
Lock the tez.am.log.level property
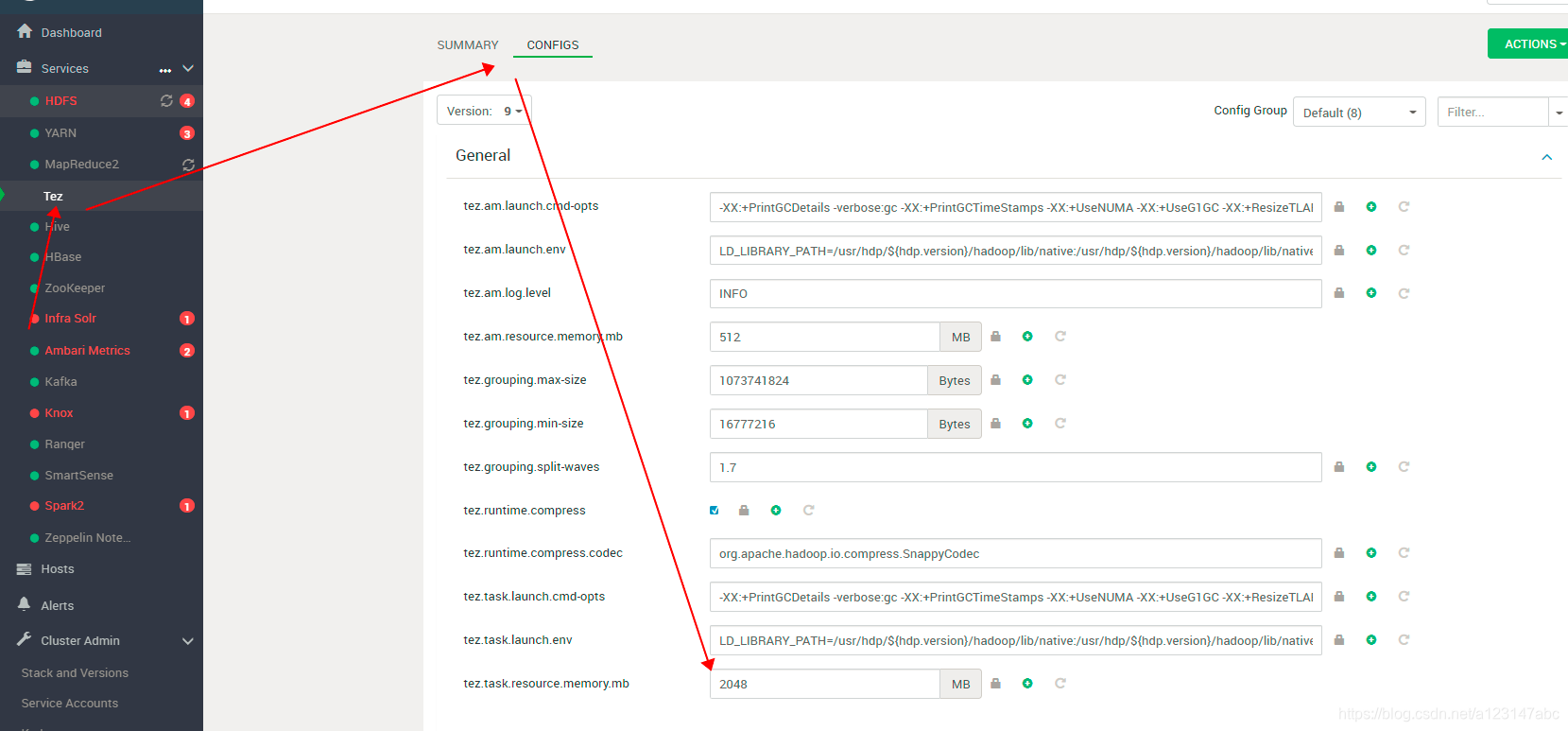(x=1339, y=293)
